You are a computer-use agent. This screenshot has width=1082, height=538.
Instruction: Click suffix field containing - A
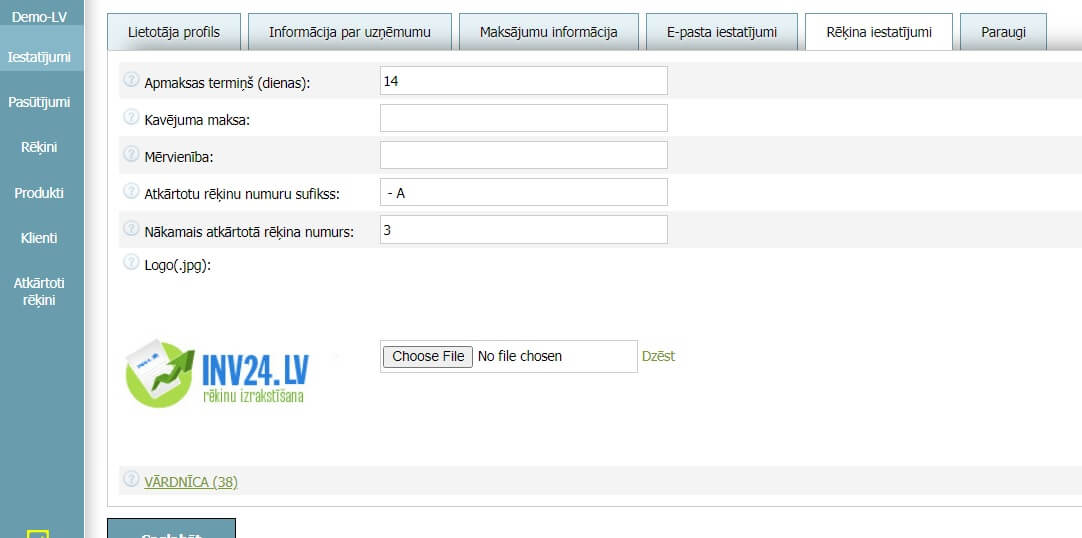(524, 192)
